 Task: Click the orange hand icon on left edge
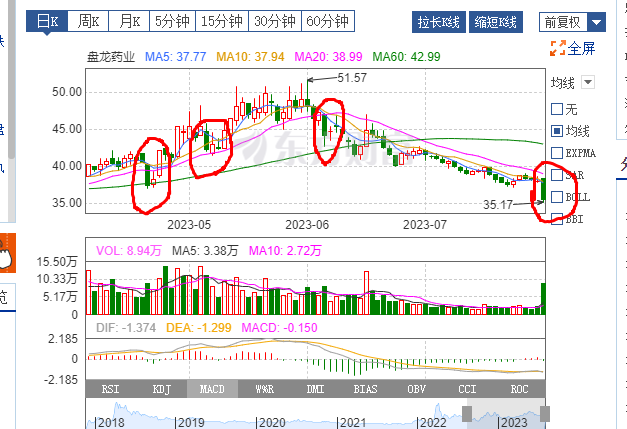(x=7, y=253)
